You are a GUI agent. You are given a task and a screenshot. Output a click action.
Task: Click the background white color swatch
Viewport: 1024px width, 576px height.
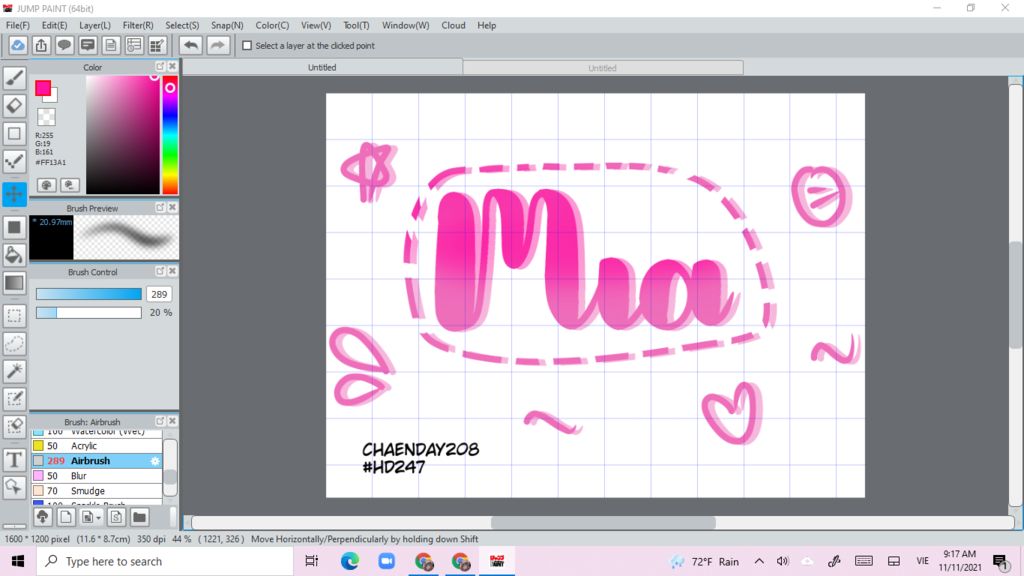pos(54,97)
